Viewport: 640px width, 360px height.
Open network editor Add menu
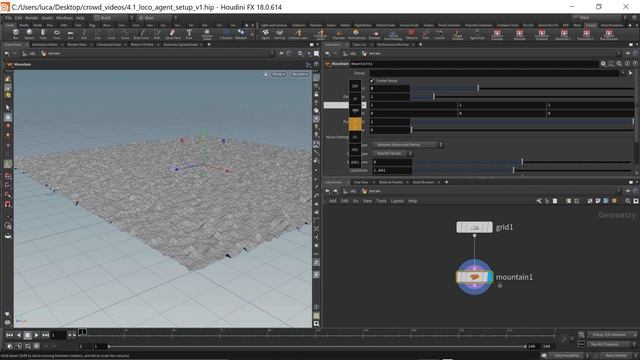click(x=333, y=201)
